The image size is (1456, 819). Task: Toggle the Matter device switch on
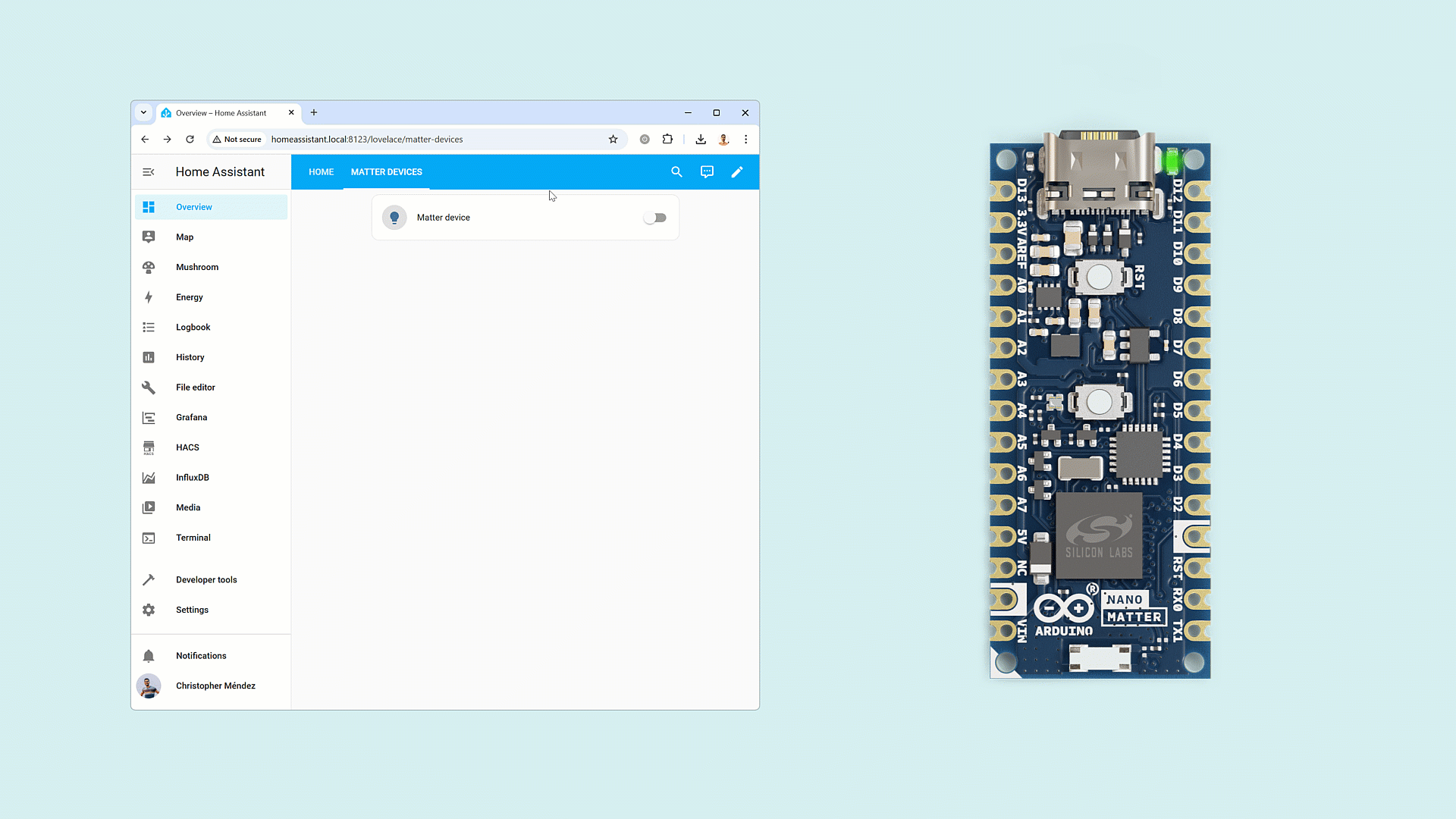click(655, 218)
